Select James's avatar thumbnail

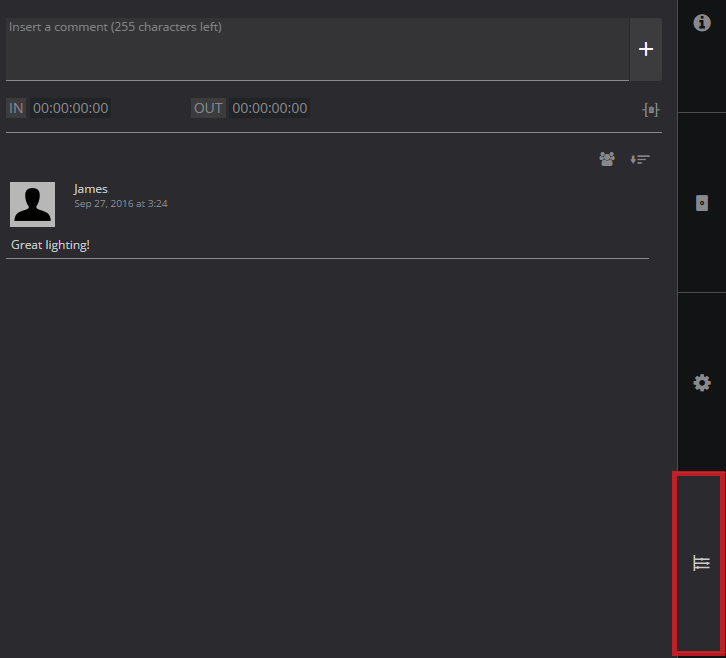(32, 204)
